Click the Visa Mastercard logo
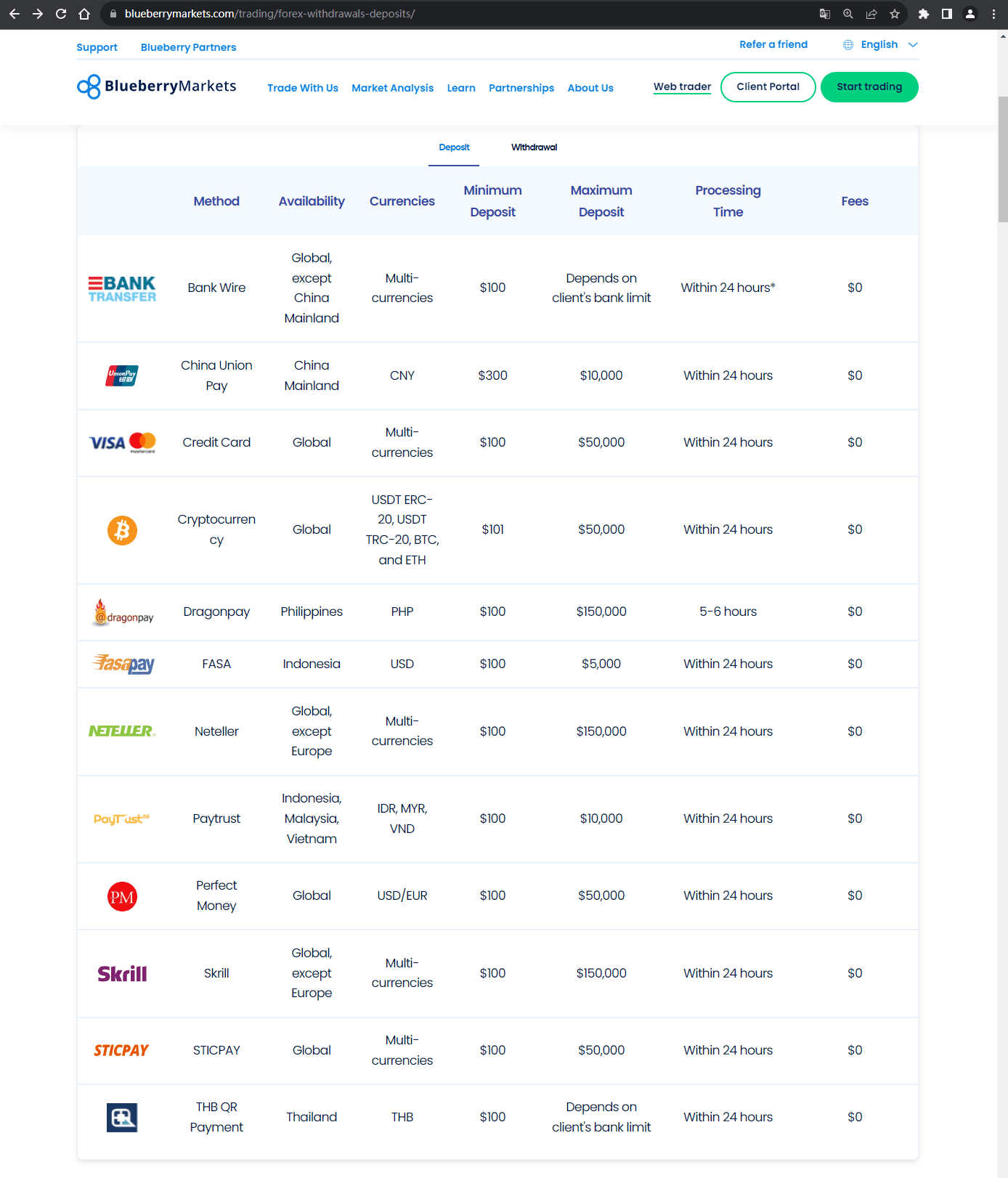 point(122,442)
